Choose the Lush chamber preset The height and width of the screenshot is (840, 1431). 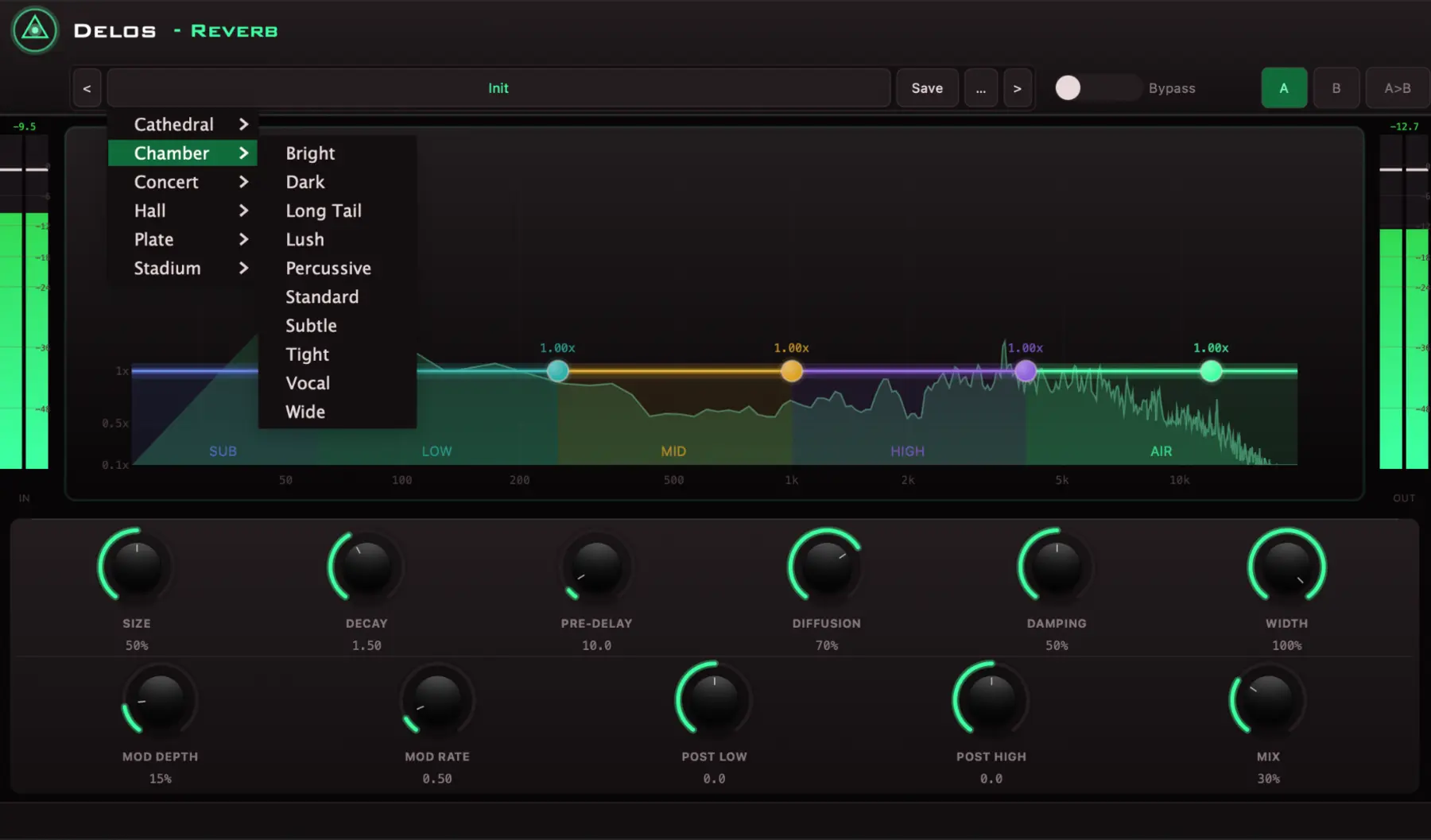click(x=338, y=239)
